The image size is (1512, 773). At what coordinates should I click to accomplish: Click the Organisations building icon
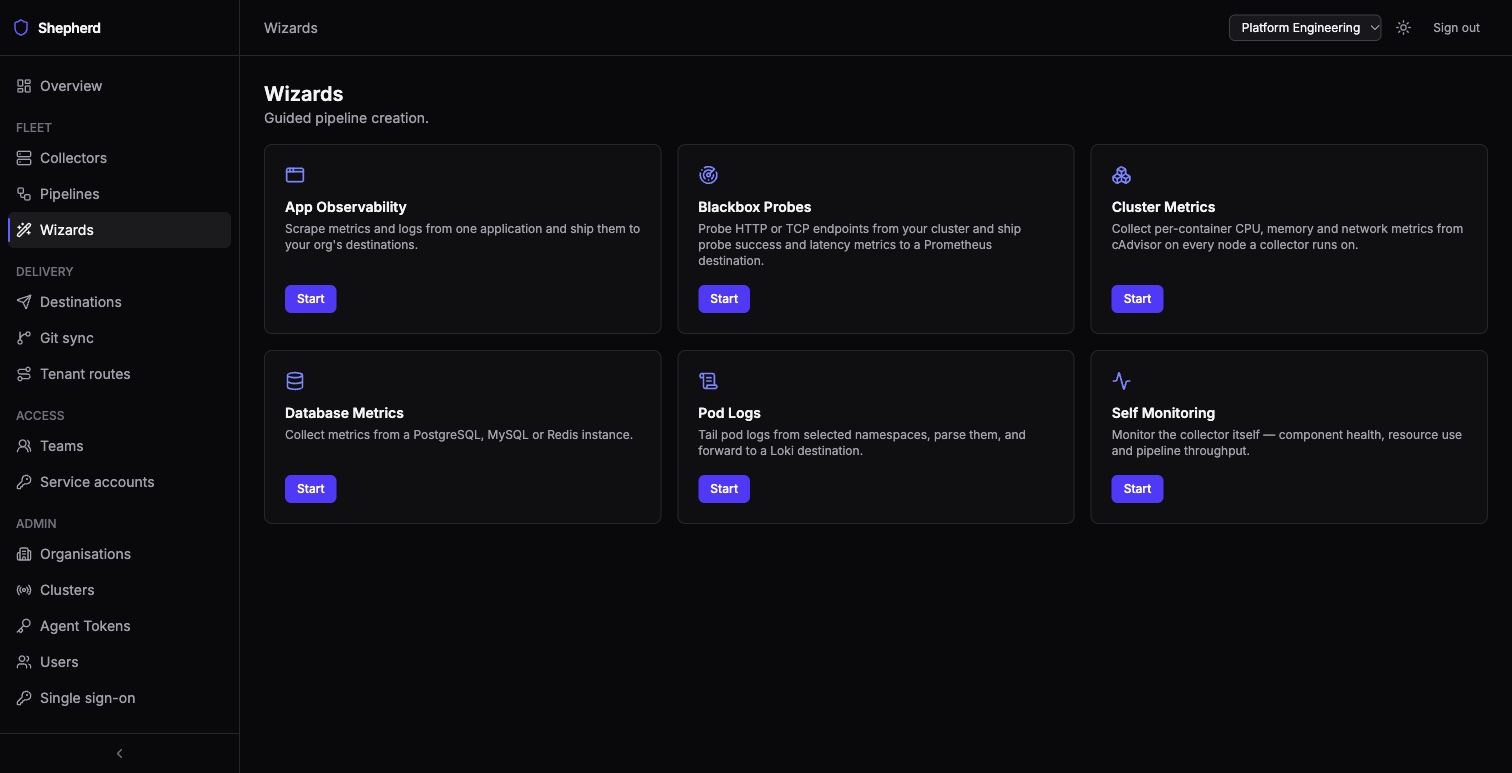(24, 554)
